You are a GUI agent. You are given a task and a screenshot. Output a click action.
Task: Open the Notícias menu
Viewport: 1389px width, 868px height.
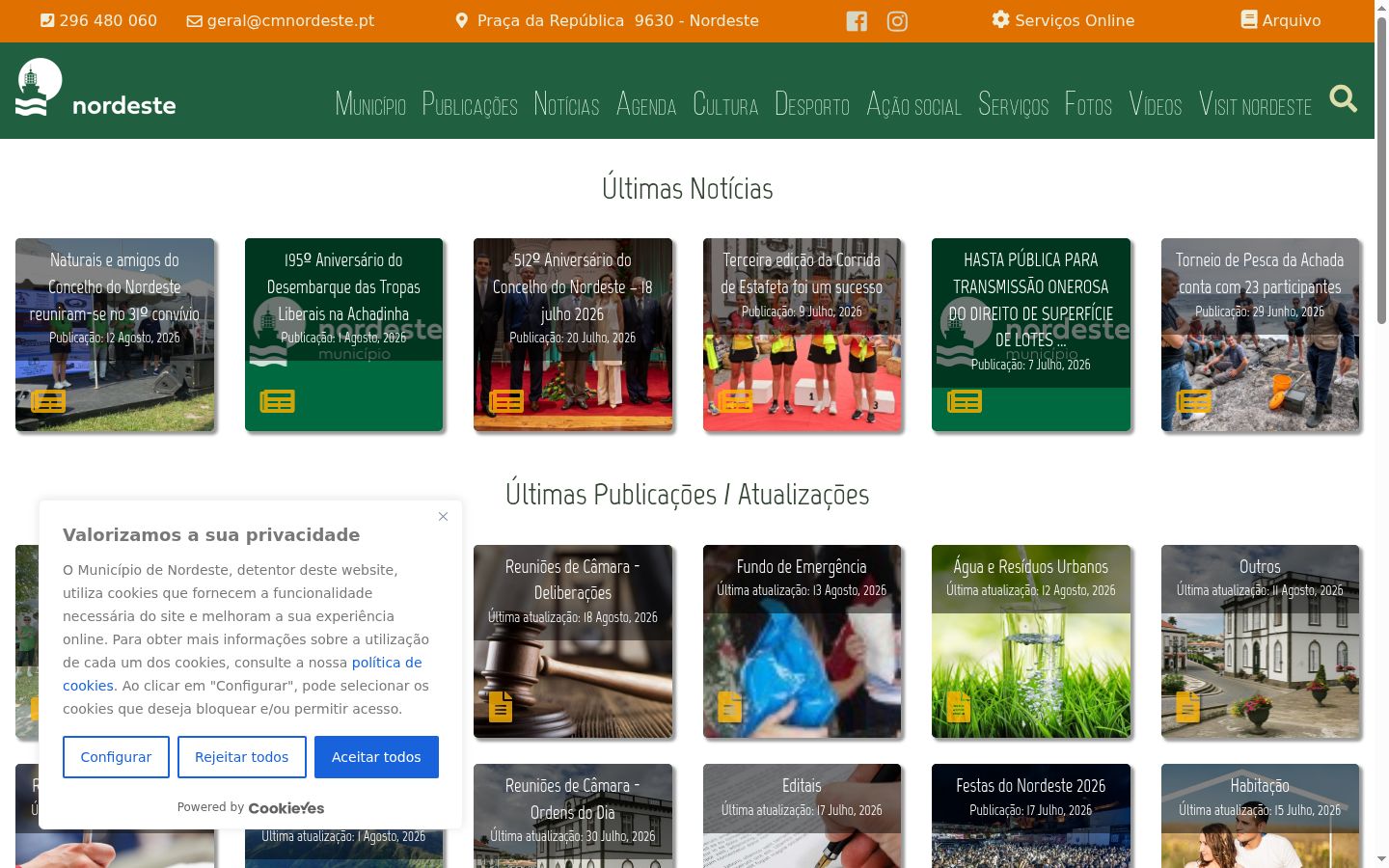pyautogui.click(x=566, y=104)
